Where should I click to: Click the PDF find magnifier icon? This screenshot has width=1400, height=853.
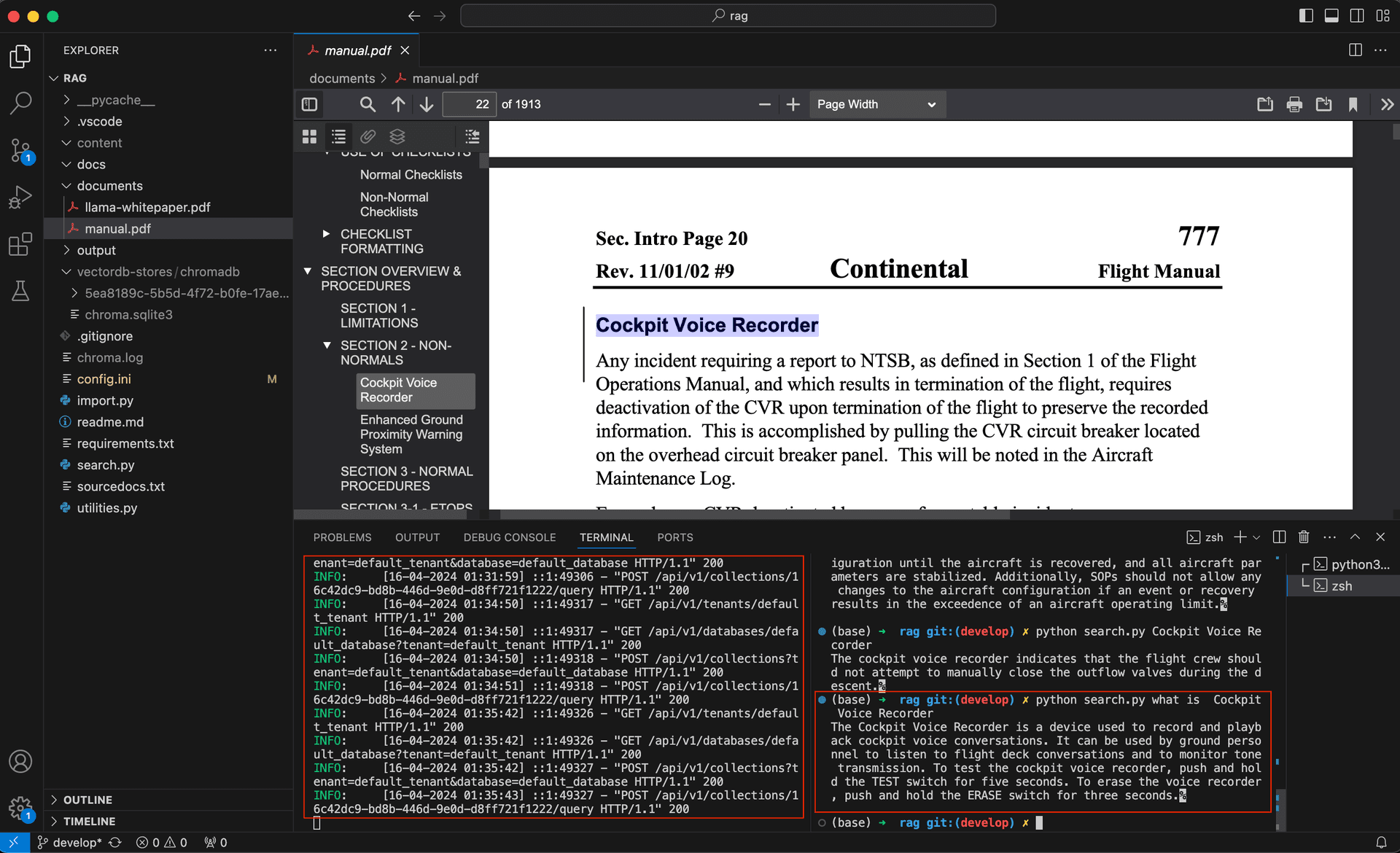[367, 104]
